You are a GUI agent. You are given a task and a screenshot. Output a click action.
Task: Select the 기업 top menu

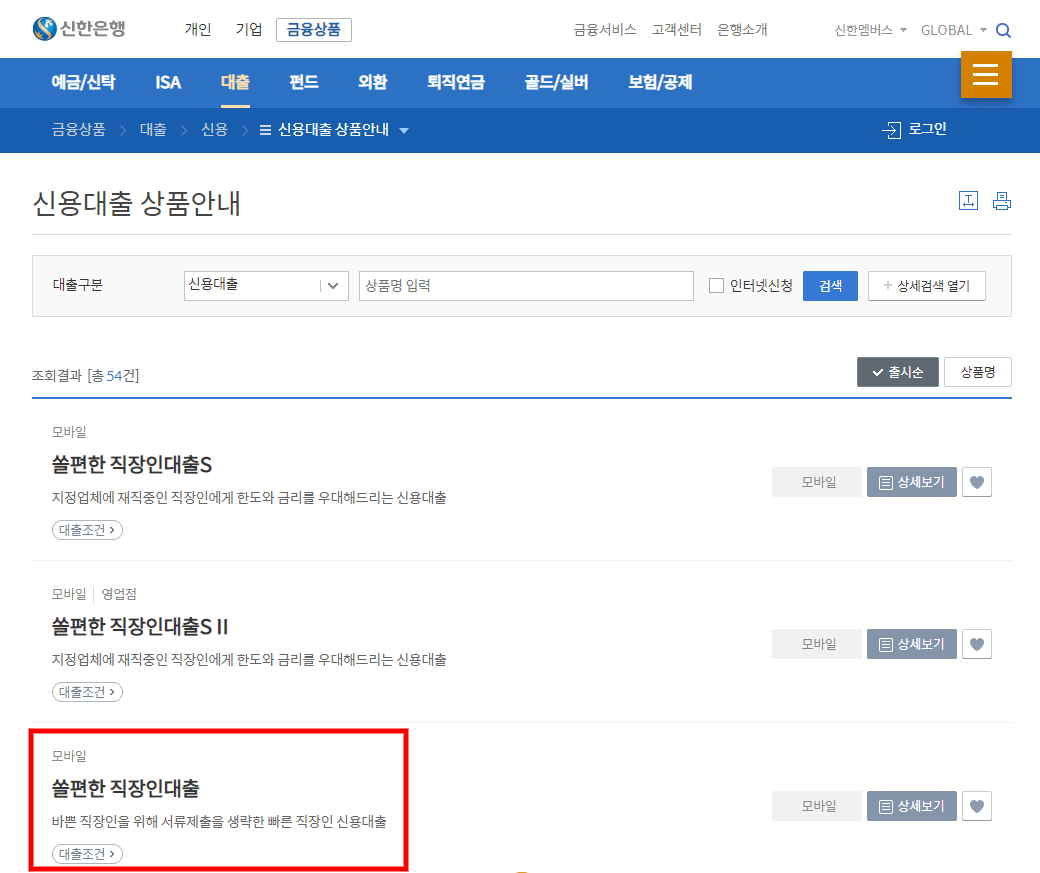pos(249,30)
